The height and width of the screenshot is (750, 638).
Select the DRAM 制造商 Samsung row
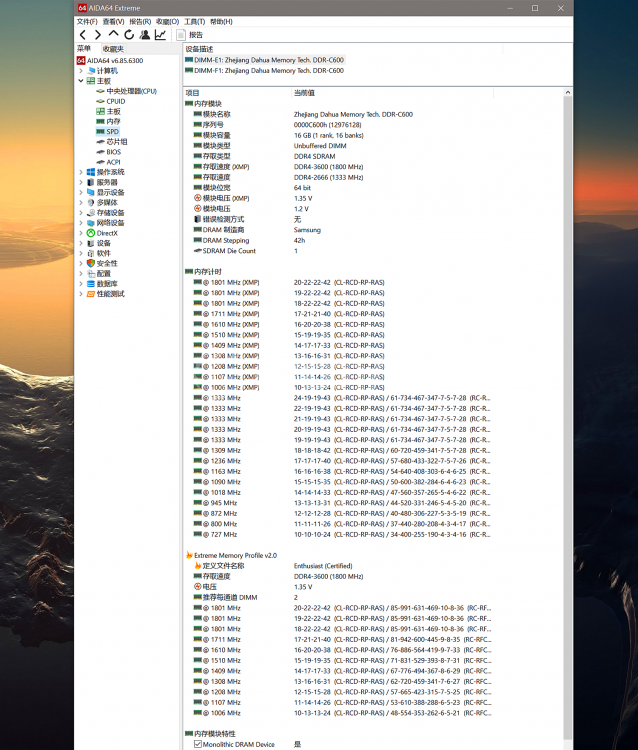338,230
